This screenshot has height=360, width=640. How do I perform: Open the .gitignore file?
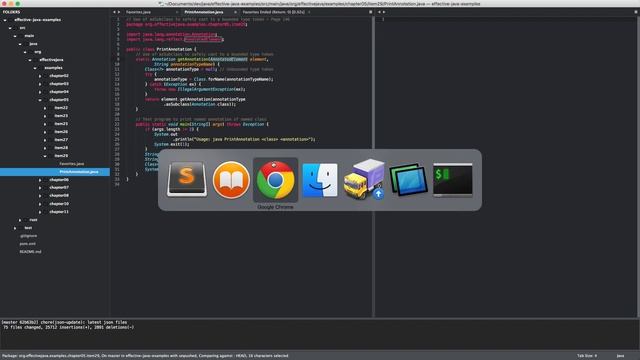point(28,236)
